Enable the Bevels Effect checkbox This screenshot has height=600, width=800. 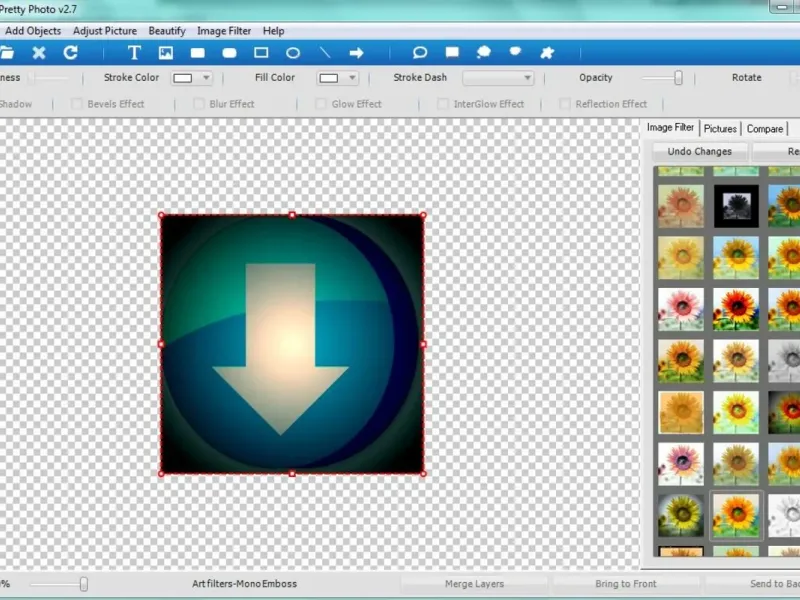77,104
